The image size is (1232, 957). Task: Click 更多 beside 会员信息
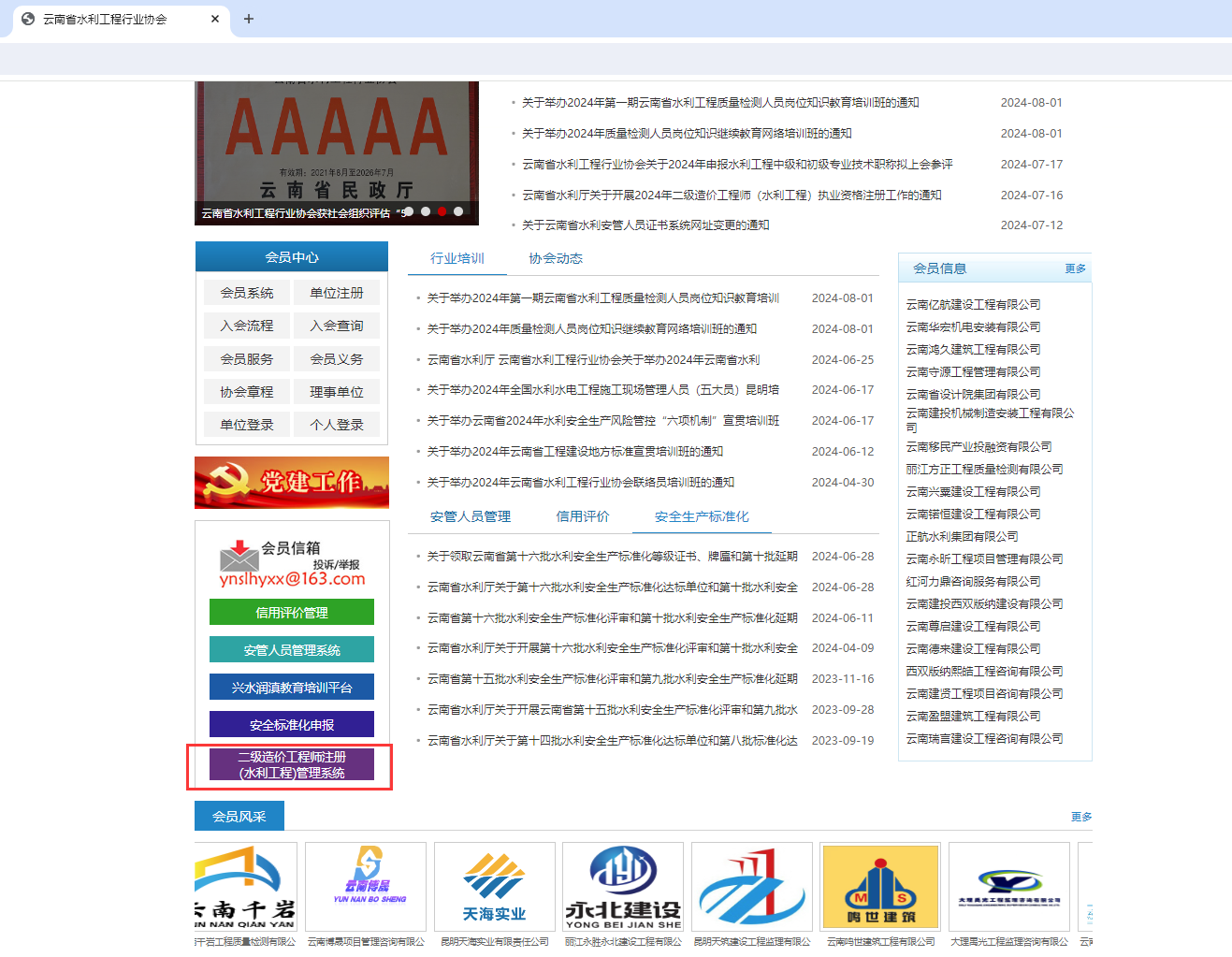(1075, 268)
